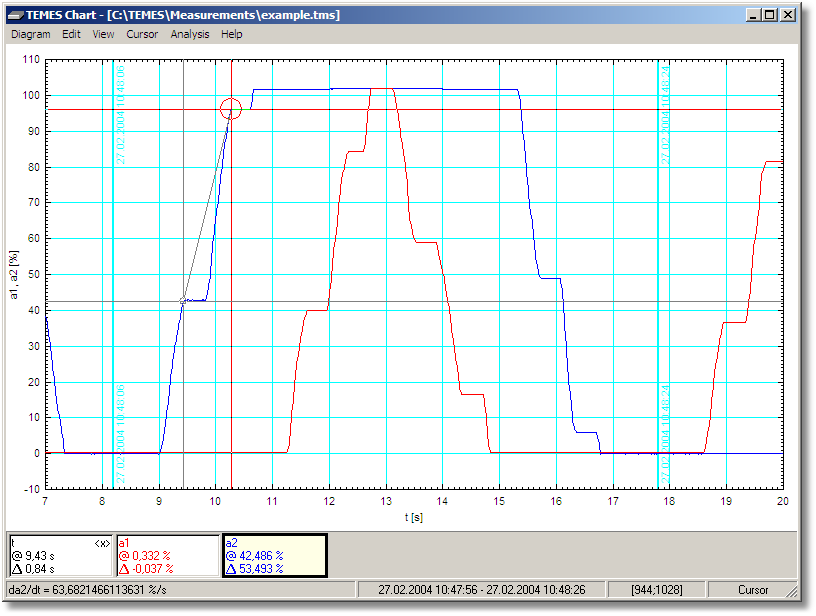Click the 't [s]' x-axis label
The image size is (816, 616).
click(x=413, y=517)
